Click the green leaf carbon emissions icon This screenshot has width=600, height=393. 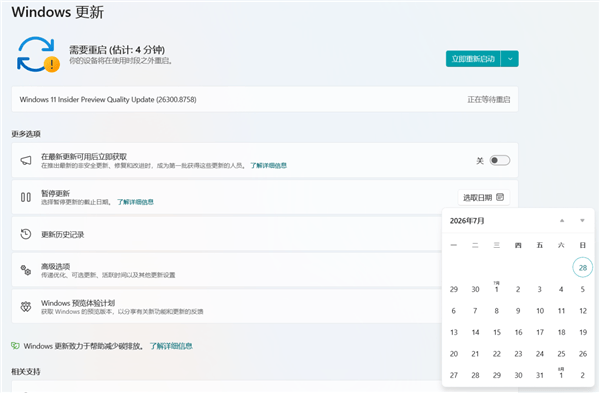tap(15, 346)
